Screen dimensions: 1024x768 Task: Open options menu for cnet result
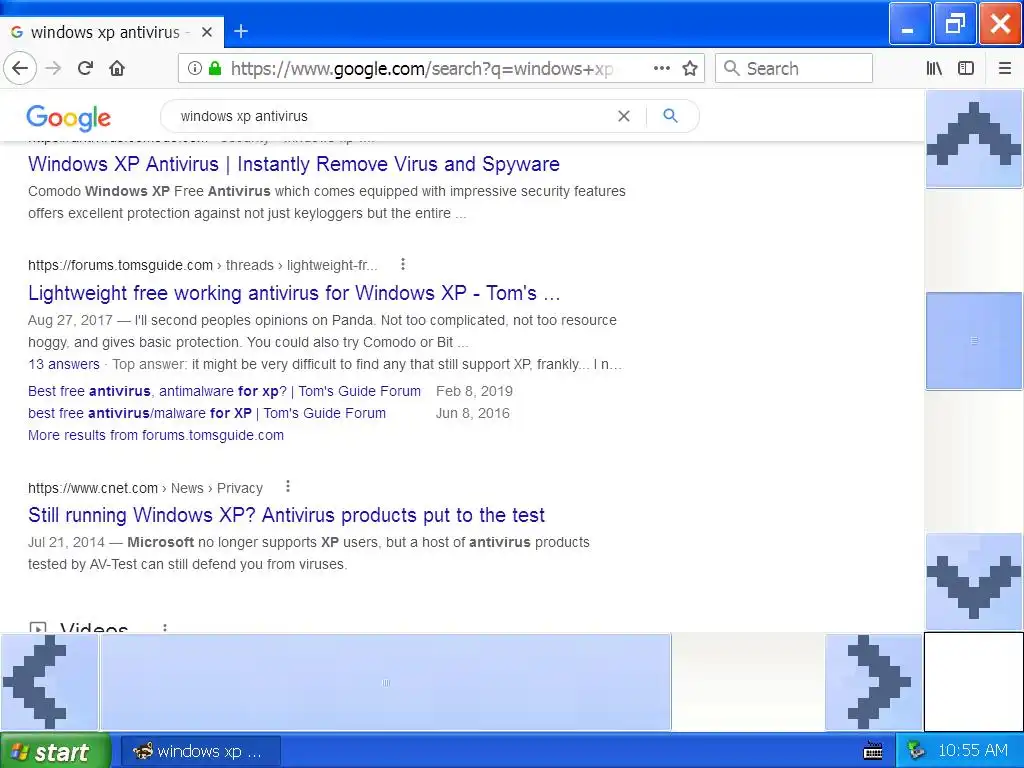click(x=288, y=487)
